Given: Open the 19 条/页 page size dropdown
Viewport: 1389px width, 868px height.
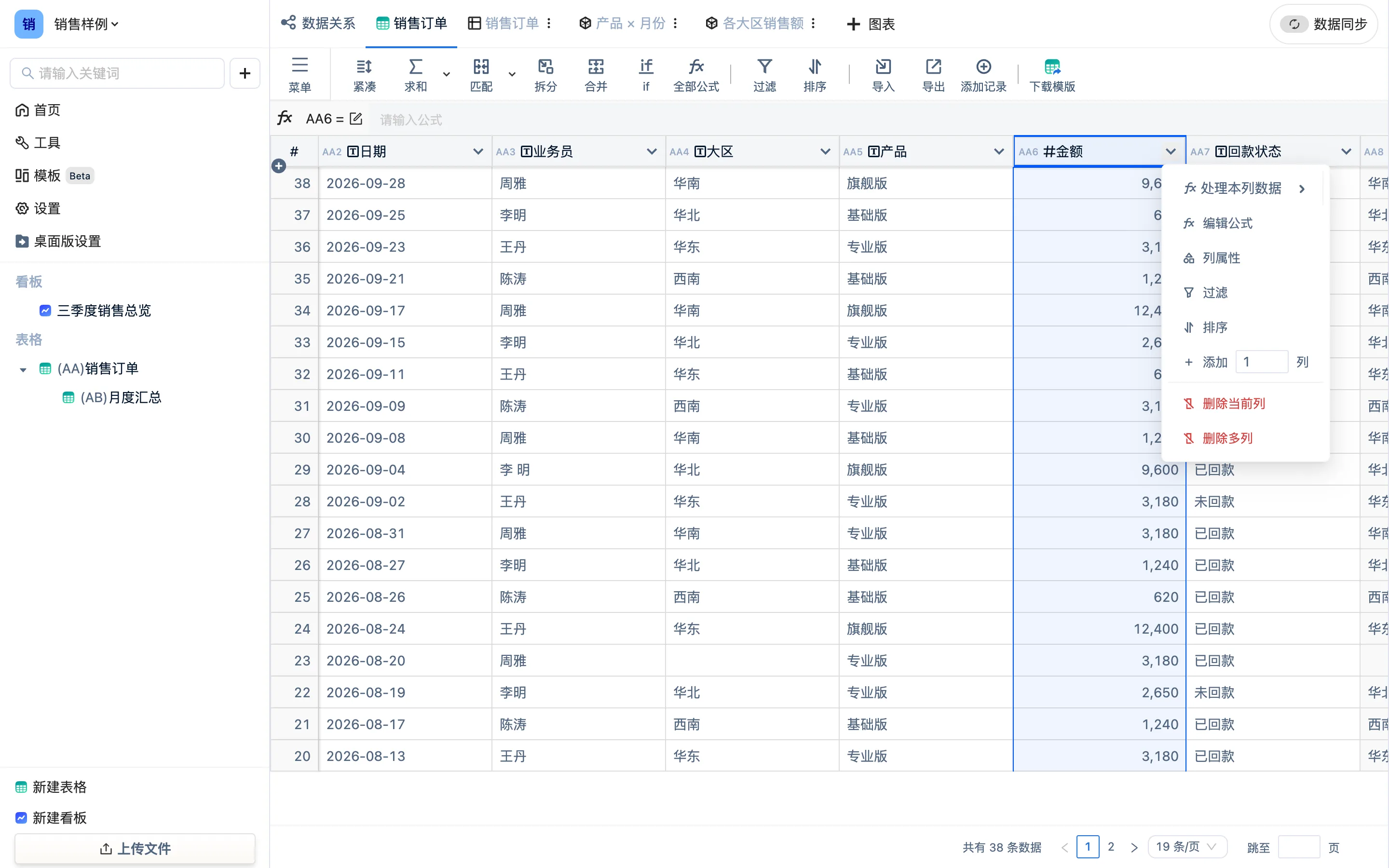Looking at the screenshot, I should [1187, 847].
